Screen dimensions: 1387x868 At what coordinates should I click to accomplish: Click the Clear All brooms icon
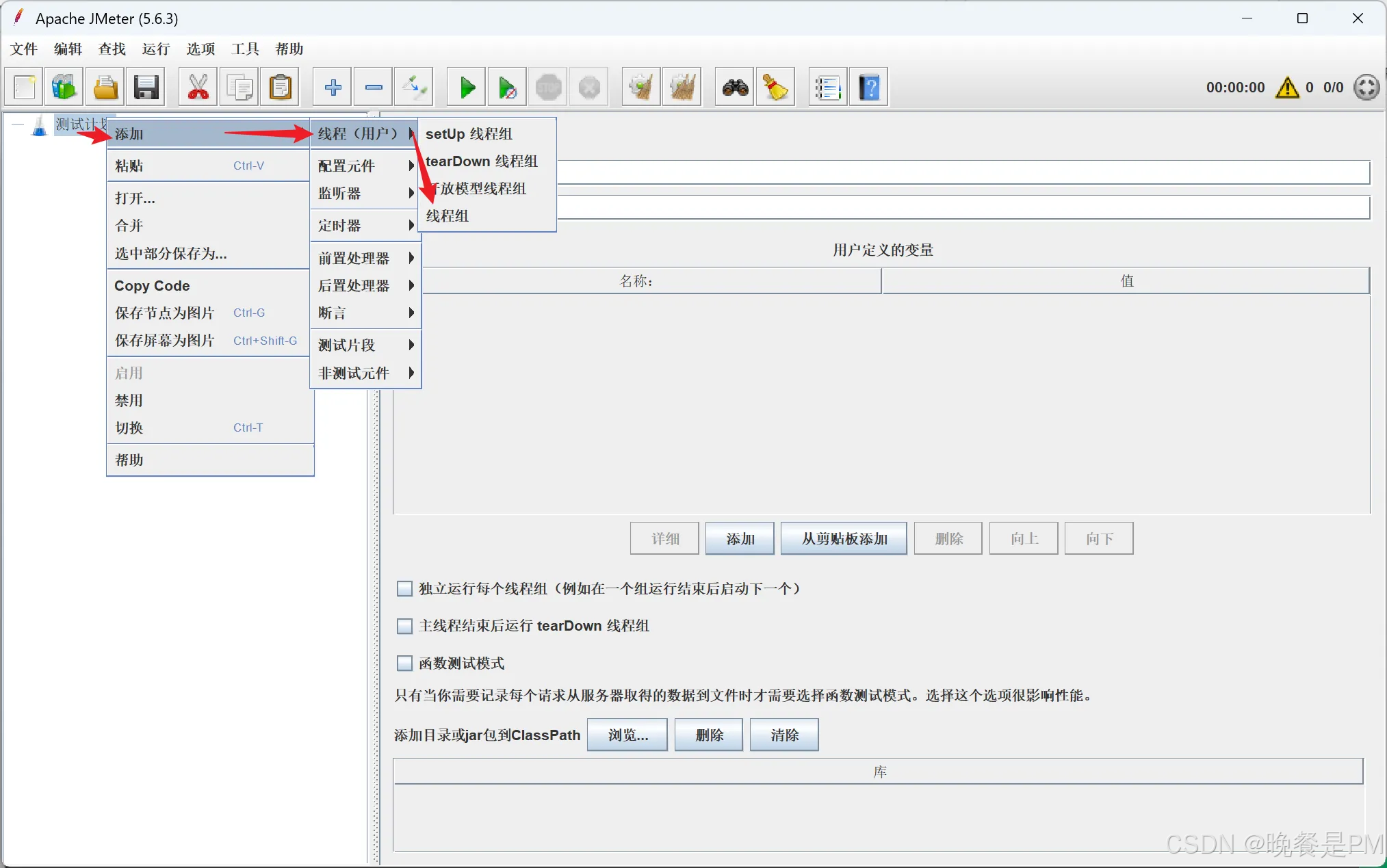point(682,88)
